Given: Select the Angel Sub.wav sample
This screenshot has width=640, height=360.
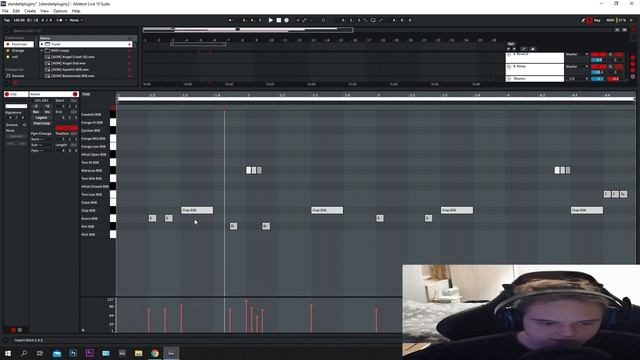Looking at the screenshot, I should coord(69,63).
